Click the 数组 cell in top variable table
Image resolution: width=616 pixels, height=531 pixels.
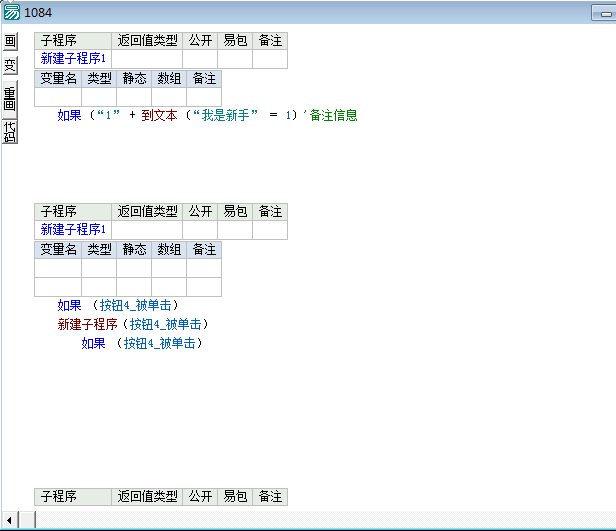click(169, 97)
